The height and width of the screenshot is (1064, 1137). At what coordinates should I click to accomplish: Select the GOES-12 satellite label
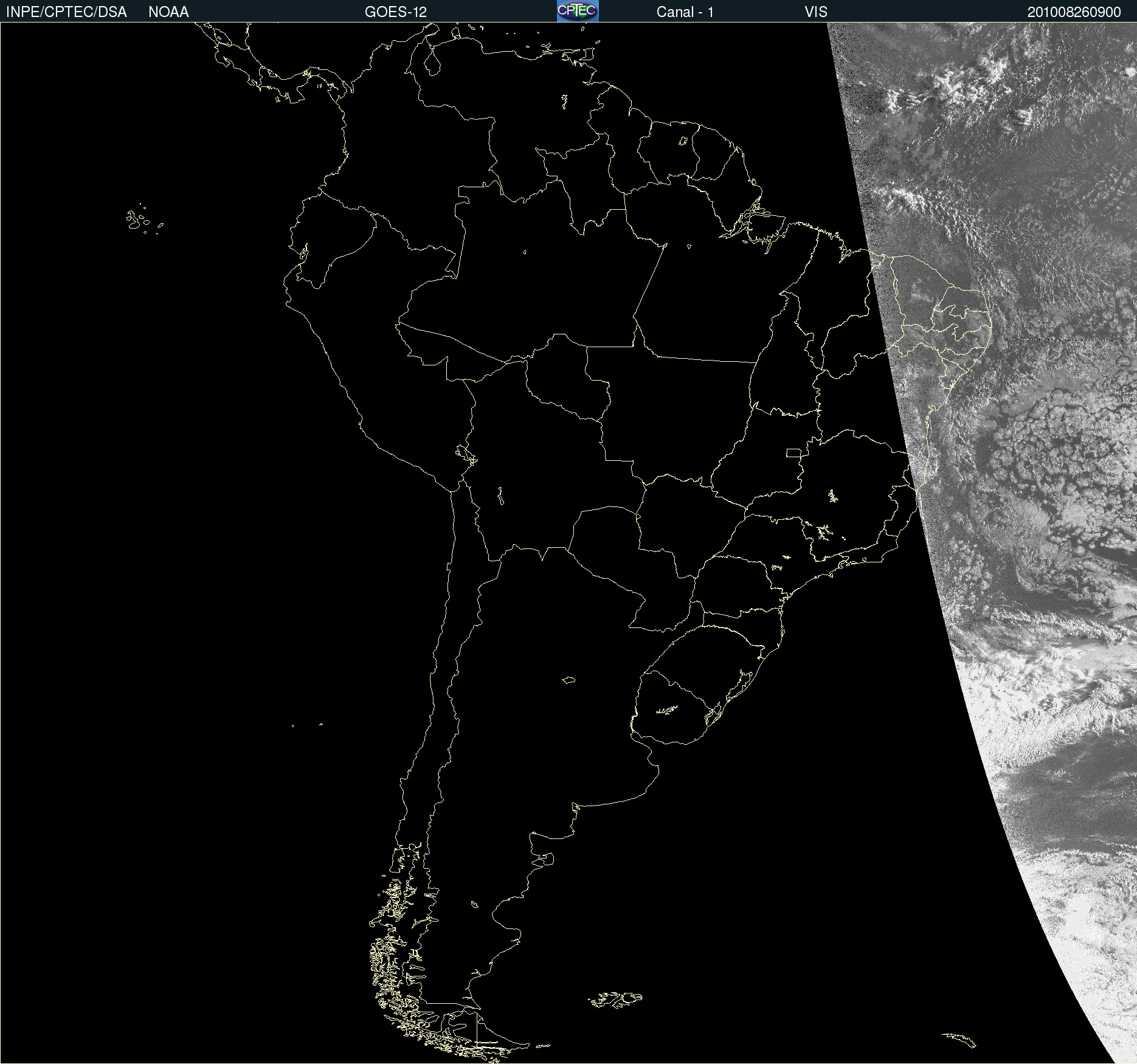(x=396, y=12)
